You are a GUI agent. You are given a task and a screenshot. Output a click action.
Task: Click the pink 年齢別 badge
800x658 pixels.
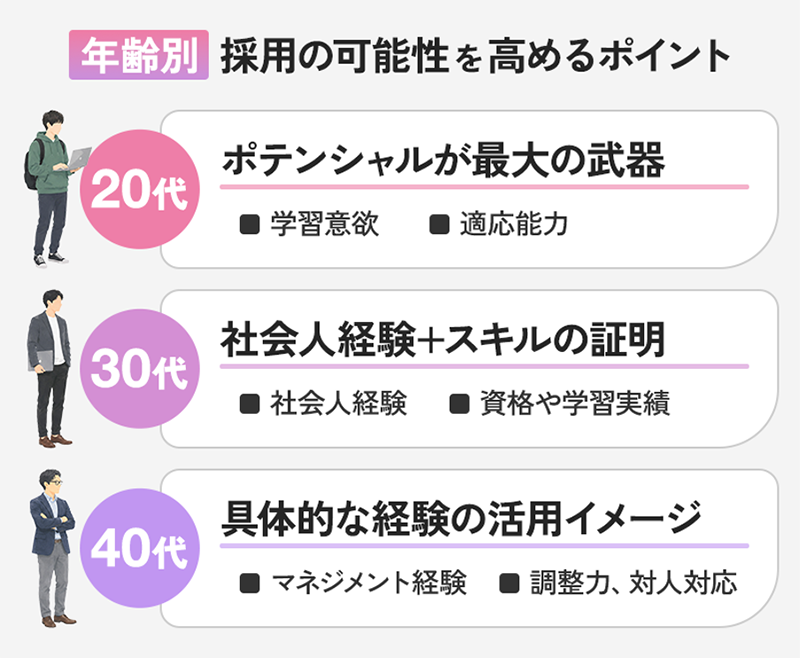coord(139,55)
